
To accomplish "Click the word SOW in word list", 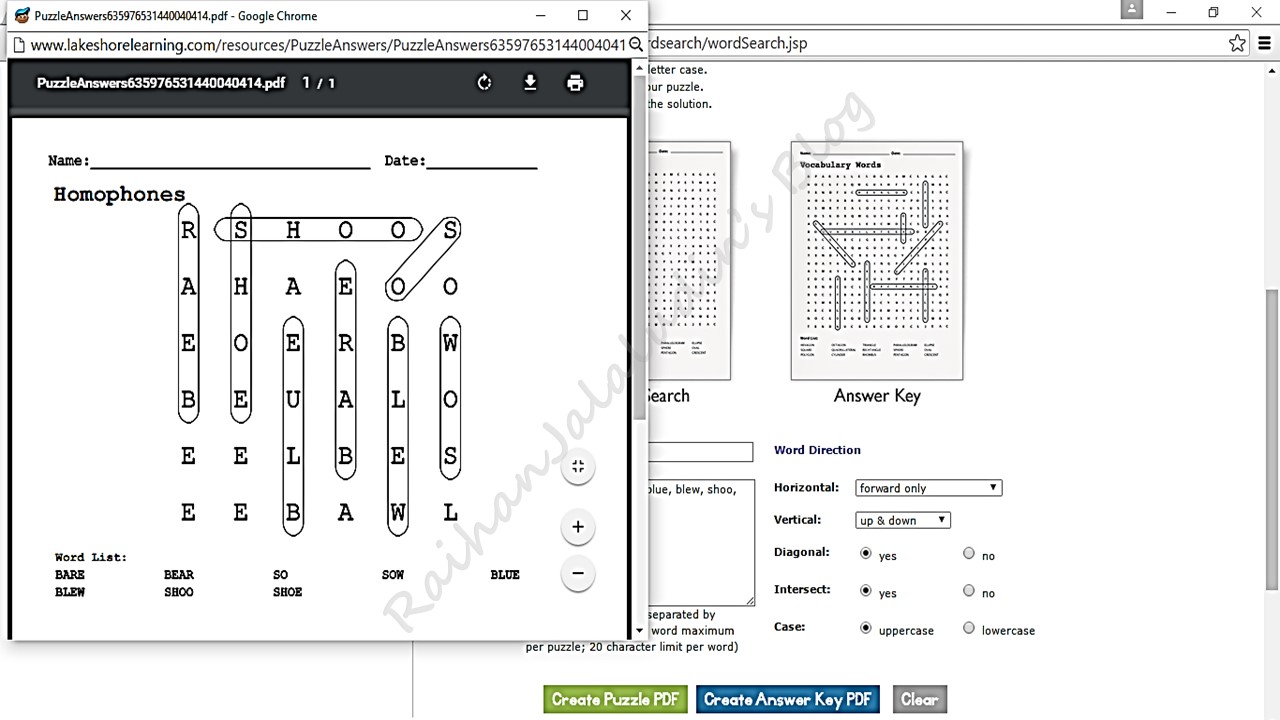I will 393,575.
